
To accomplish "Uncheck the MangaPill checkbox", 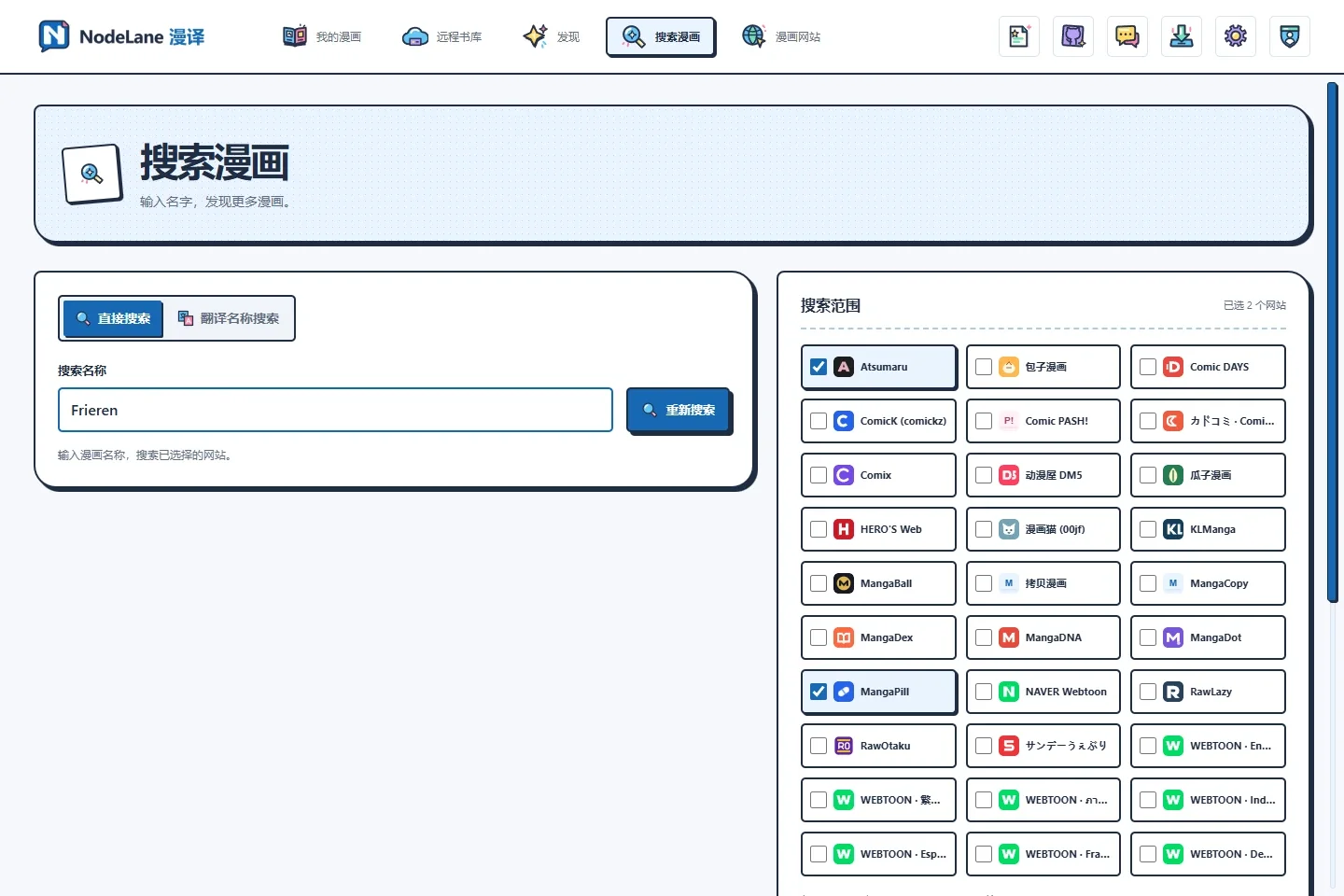I will (x=819, y=692).
